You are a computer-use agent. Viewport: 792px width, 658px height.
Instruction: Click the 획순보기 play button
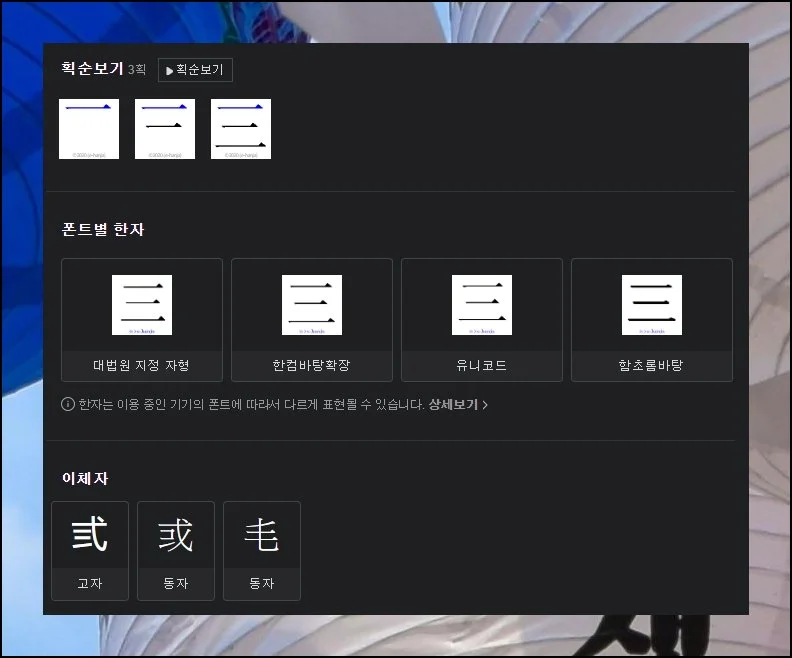[195, 70]
